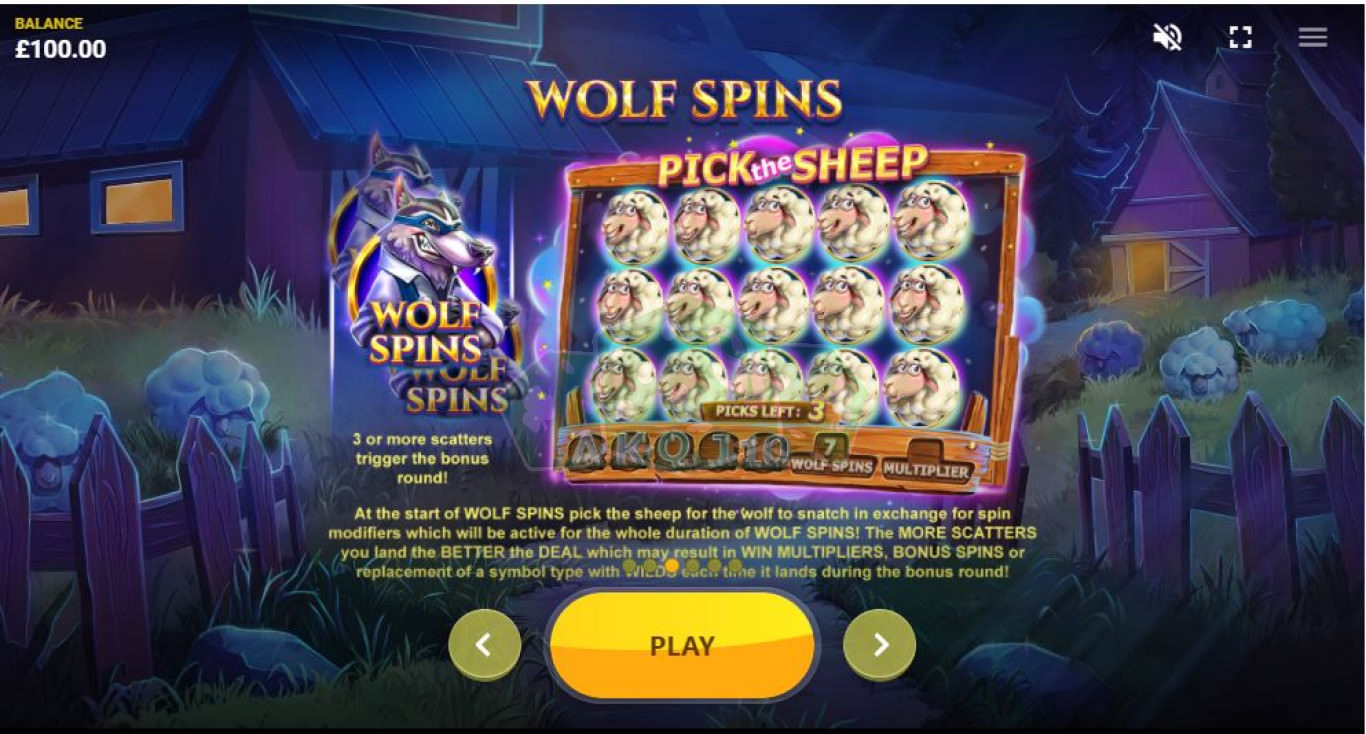This screenshot has height=734, width=1366.
Task: Select the last pagination dot
Action: pos(735,566)
